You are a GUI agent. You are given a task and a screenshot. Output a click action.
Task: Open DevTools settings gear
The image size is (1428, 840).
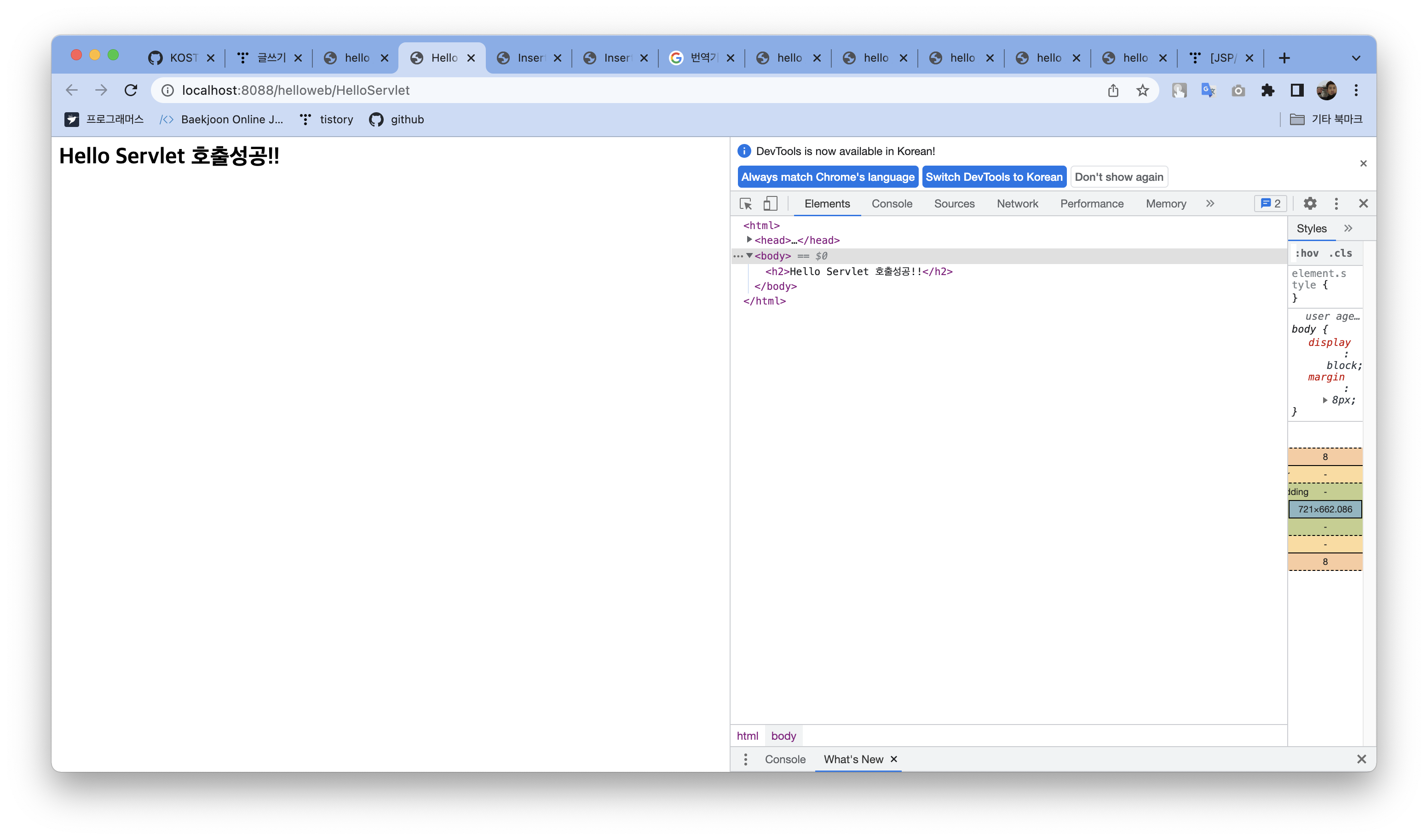pos(1310,203)
